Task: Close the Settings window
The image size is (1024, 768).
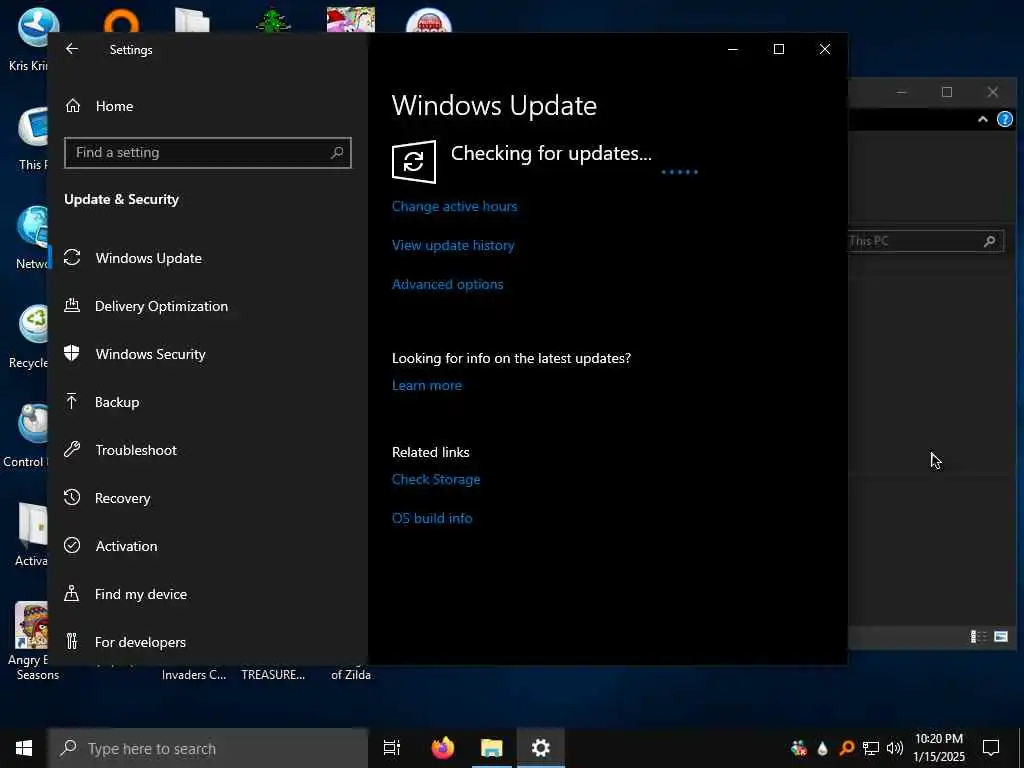Action: 825,49
